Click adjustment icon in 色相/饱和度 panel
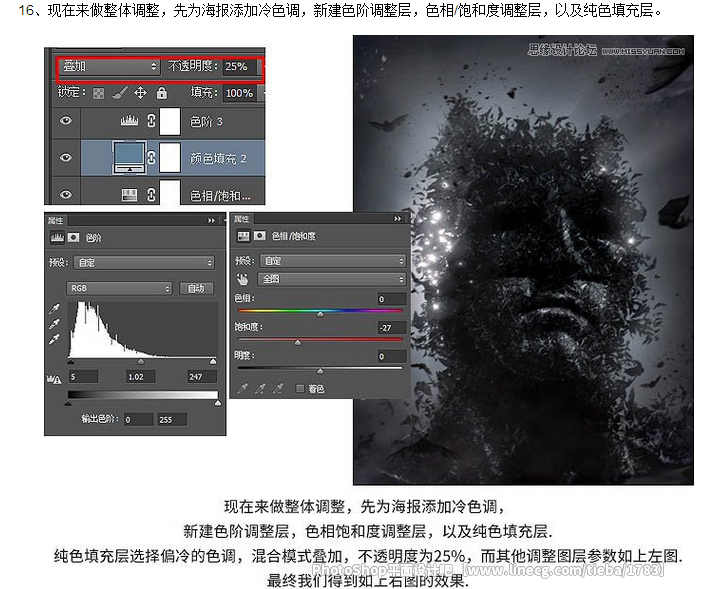 [243, 236]
